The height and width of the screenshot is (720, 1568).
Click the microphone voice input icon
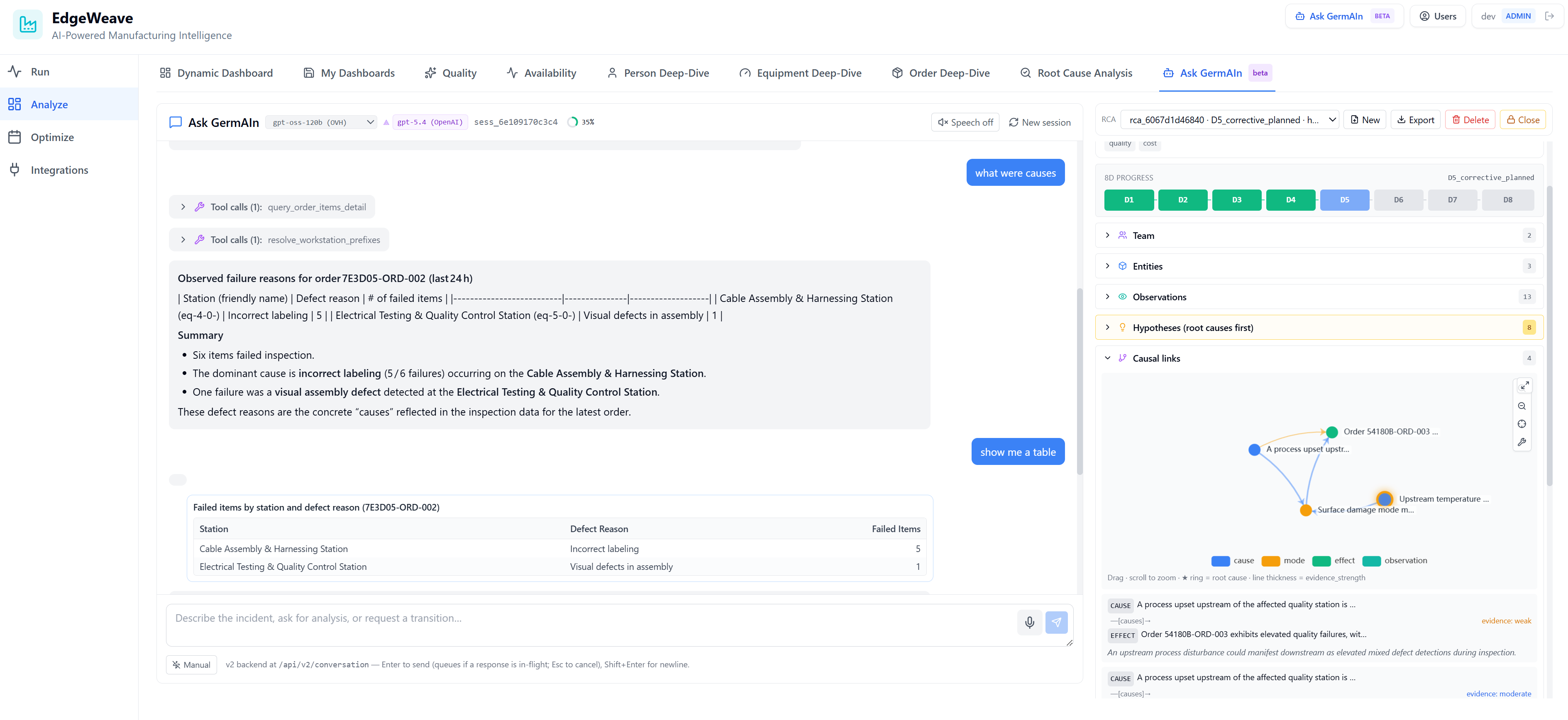pos(1029,622)
